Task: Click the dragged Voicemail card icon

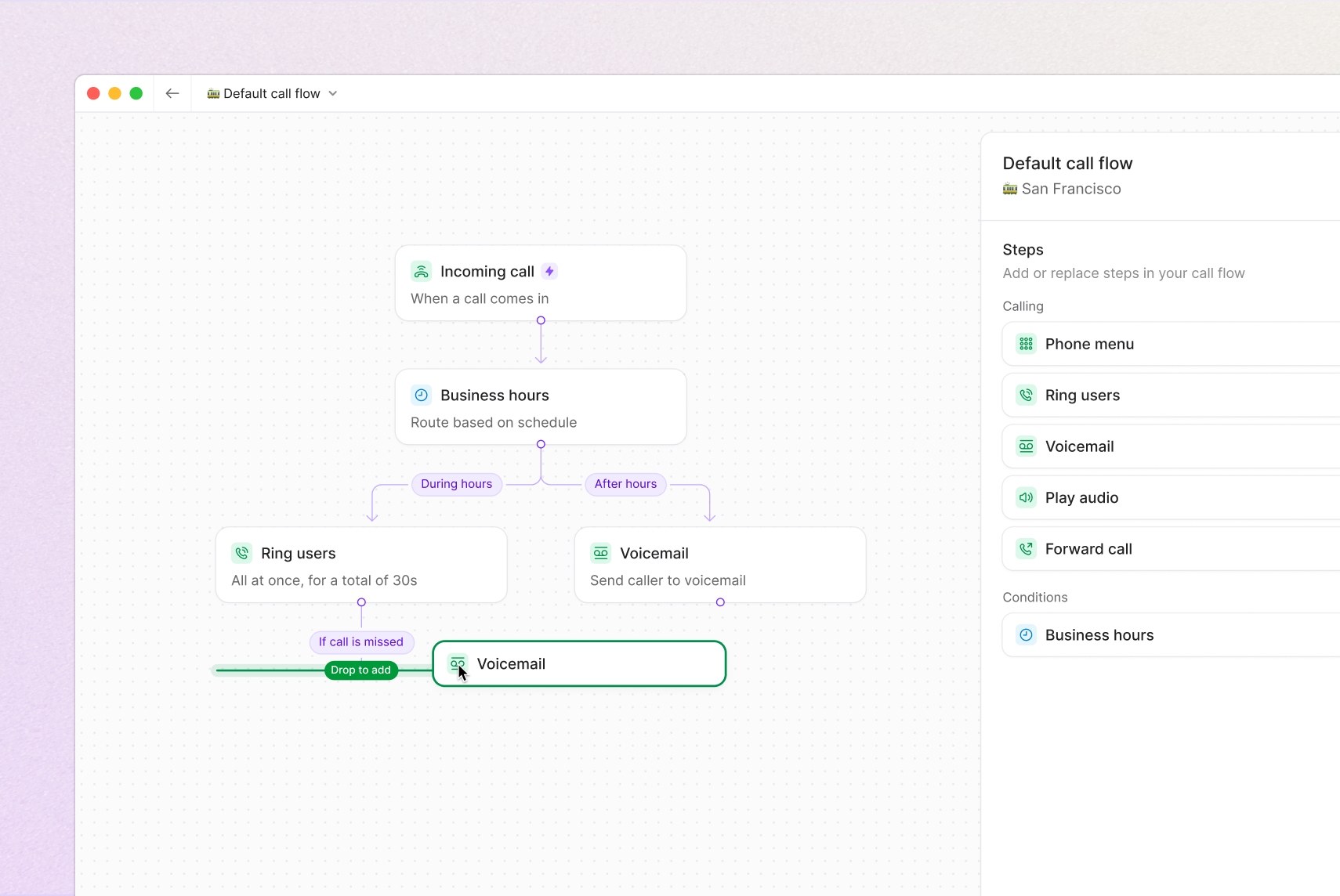Action: 458,664
